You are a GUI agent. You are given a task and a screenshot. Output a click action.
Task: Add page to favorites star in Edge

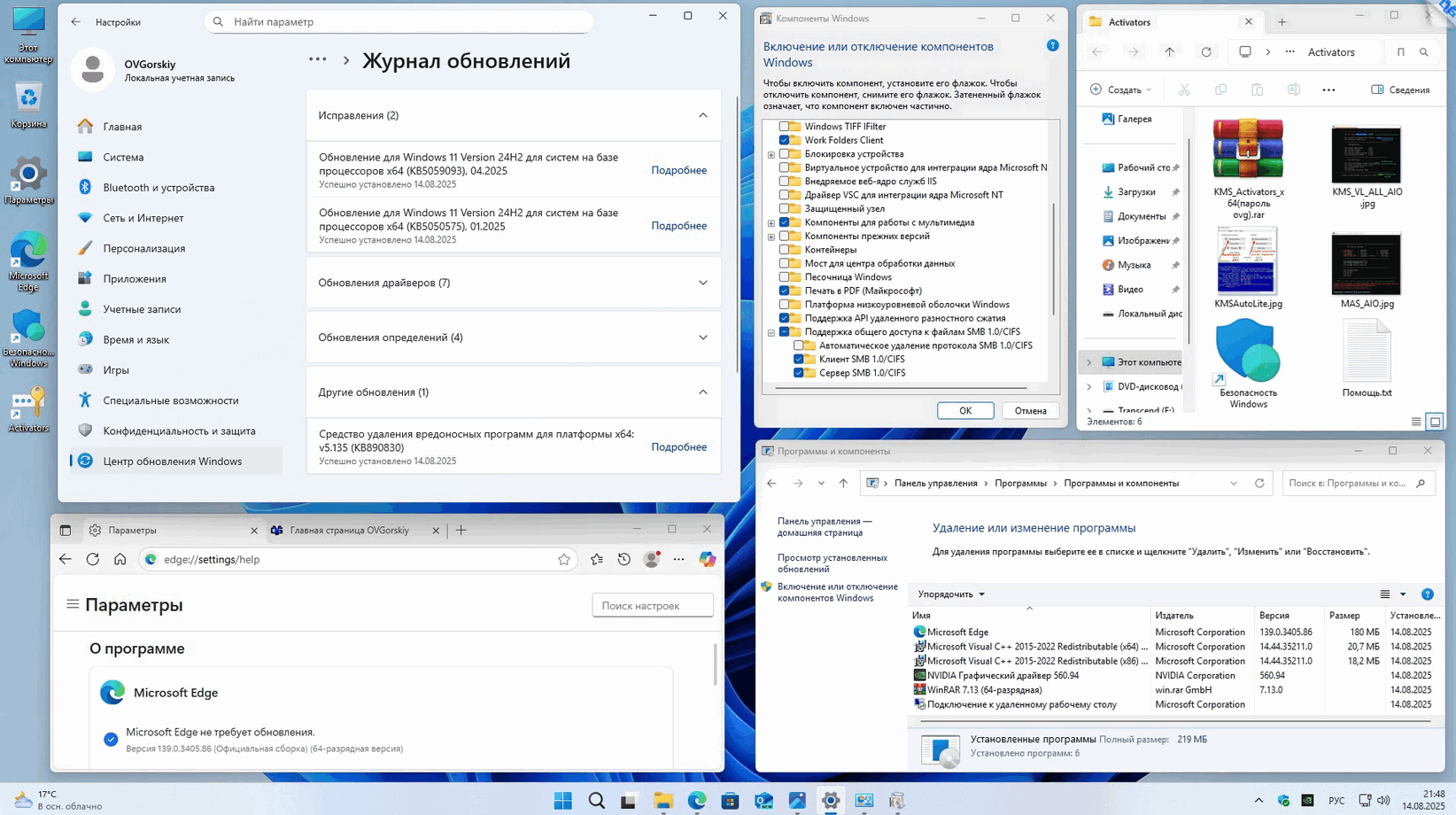point(564,559)
